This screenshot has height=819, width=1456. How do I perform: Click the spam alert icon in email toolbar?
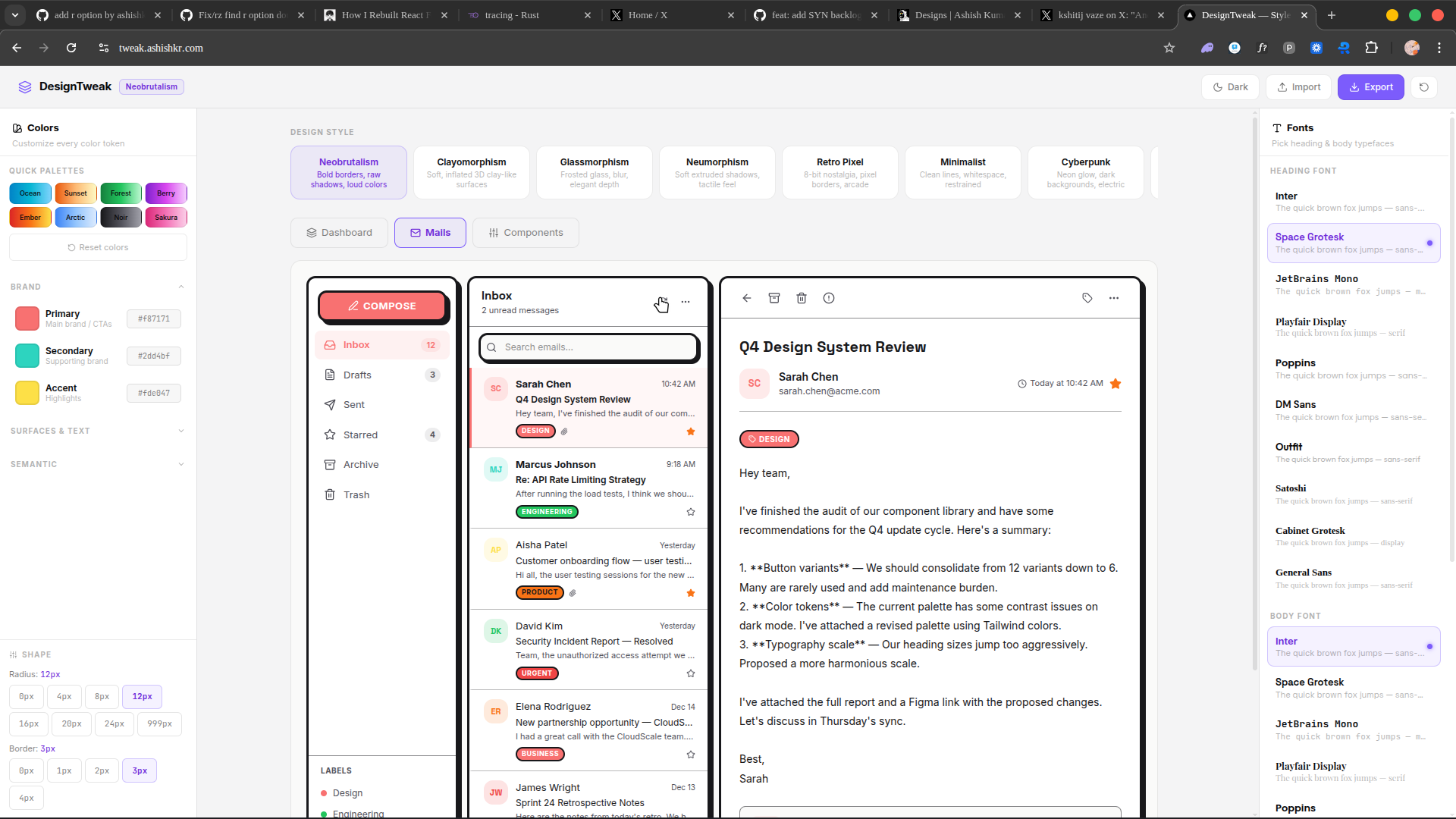(x=829, y=298)
